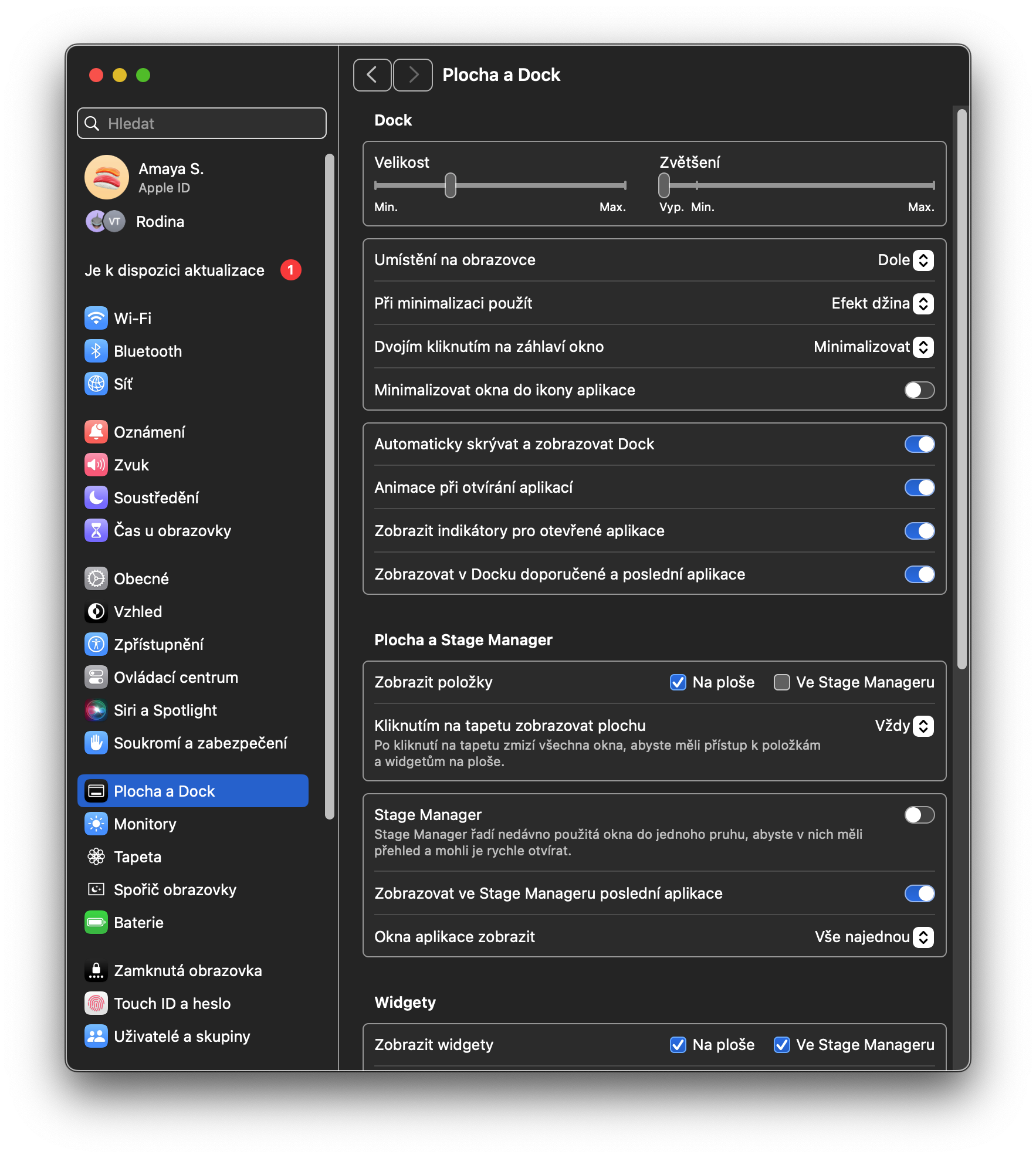Screen dimensions: 1036x1158
Task: Open Obecné in the sidebar
Action: click(193, 579)
